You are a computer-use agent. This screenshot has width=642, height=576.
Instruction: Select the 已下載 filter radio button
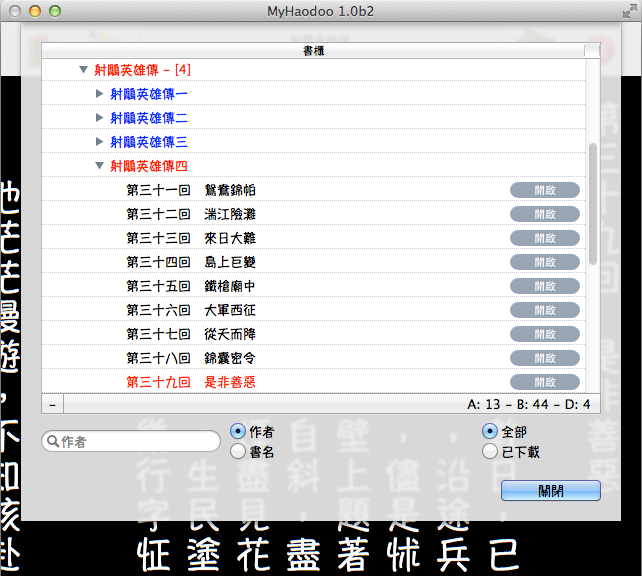pos(490,452)
